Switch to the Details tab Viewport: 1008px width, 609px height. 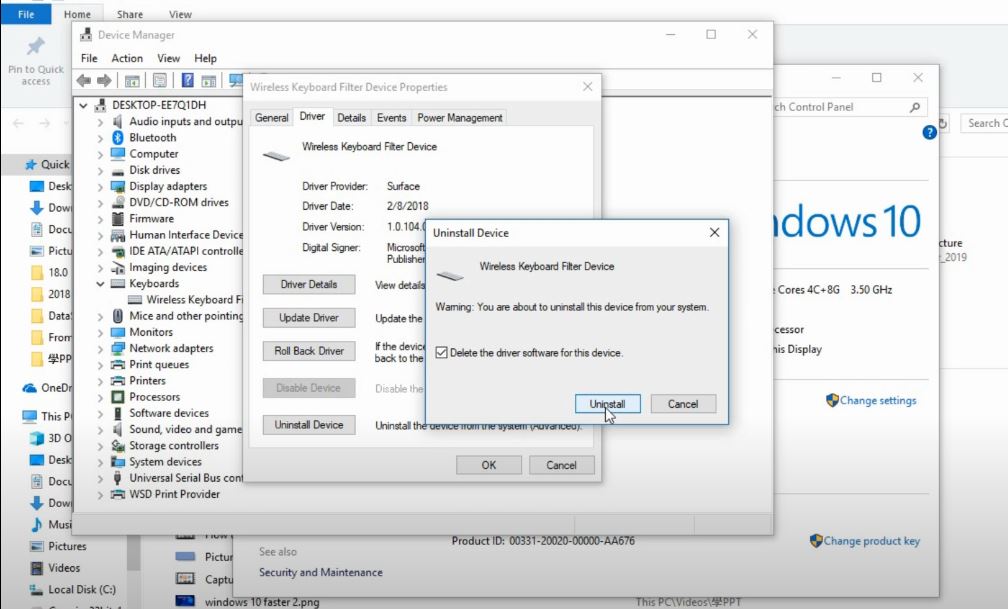coord(351,118)
